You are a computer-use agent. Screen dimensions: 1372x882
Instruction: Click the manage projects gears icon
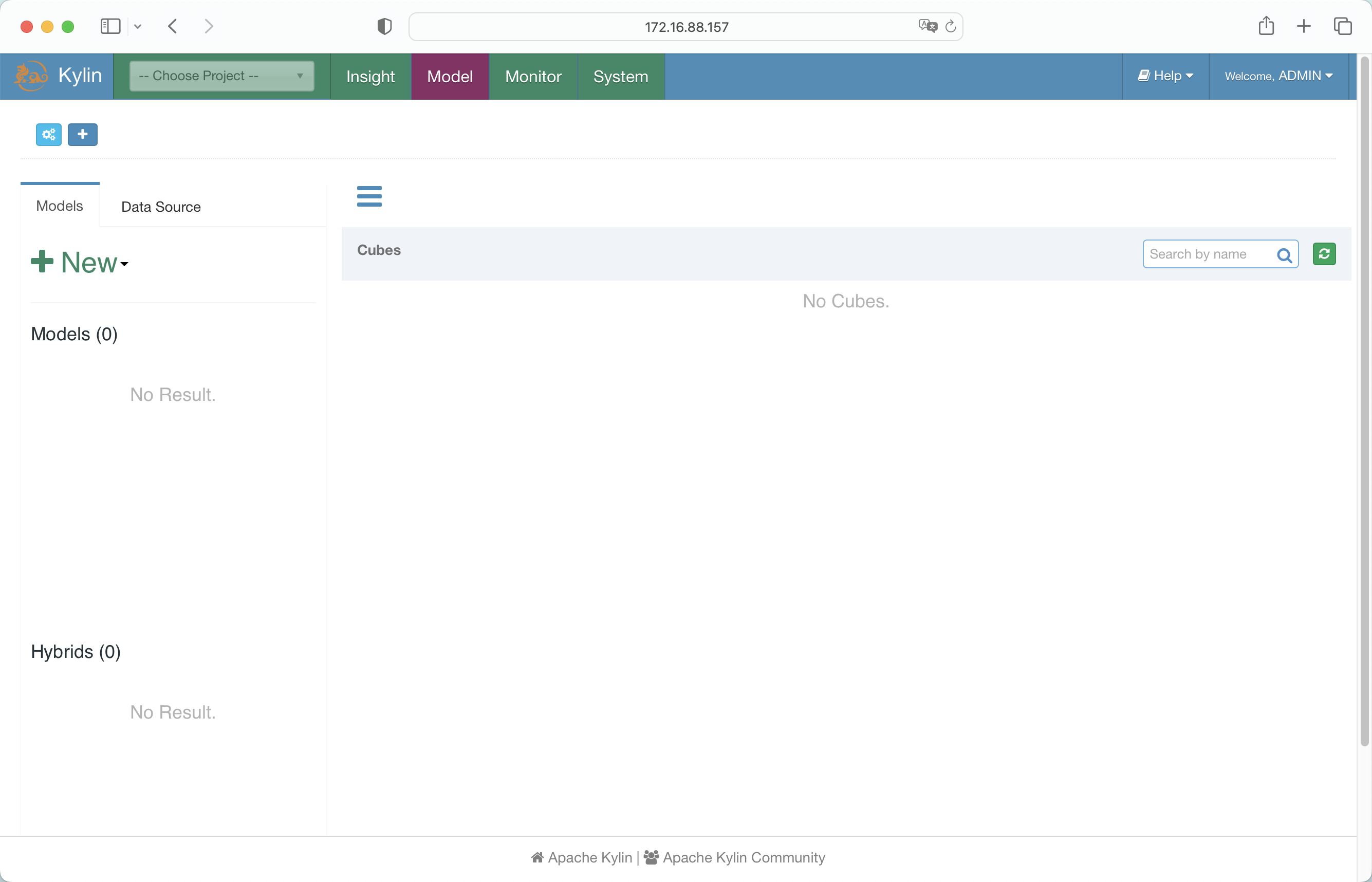49,135
